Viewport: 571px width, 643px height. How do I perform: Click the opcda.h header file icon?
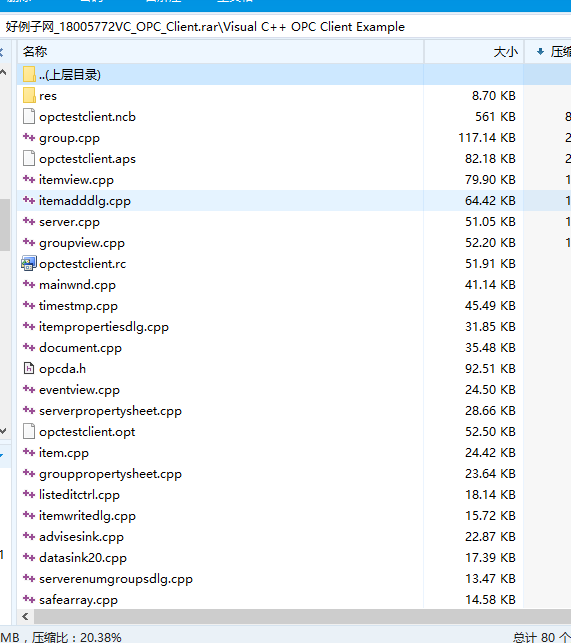coord(29,369)
